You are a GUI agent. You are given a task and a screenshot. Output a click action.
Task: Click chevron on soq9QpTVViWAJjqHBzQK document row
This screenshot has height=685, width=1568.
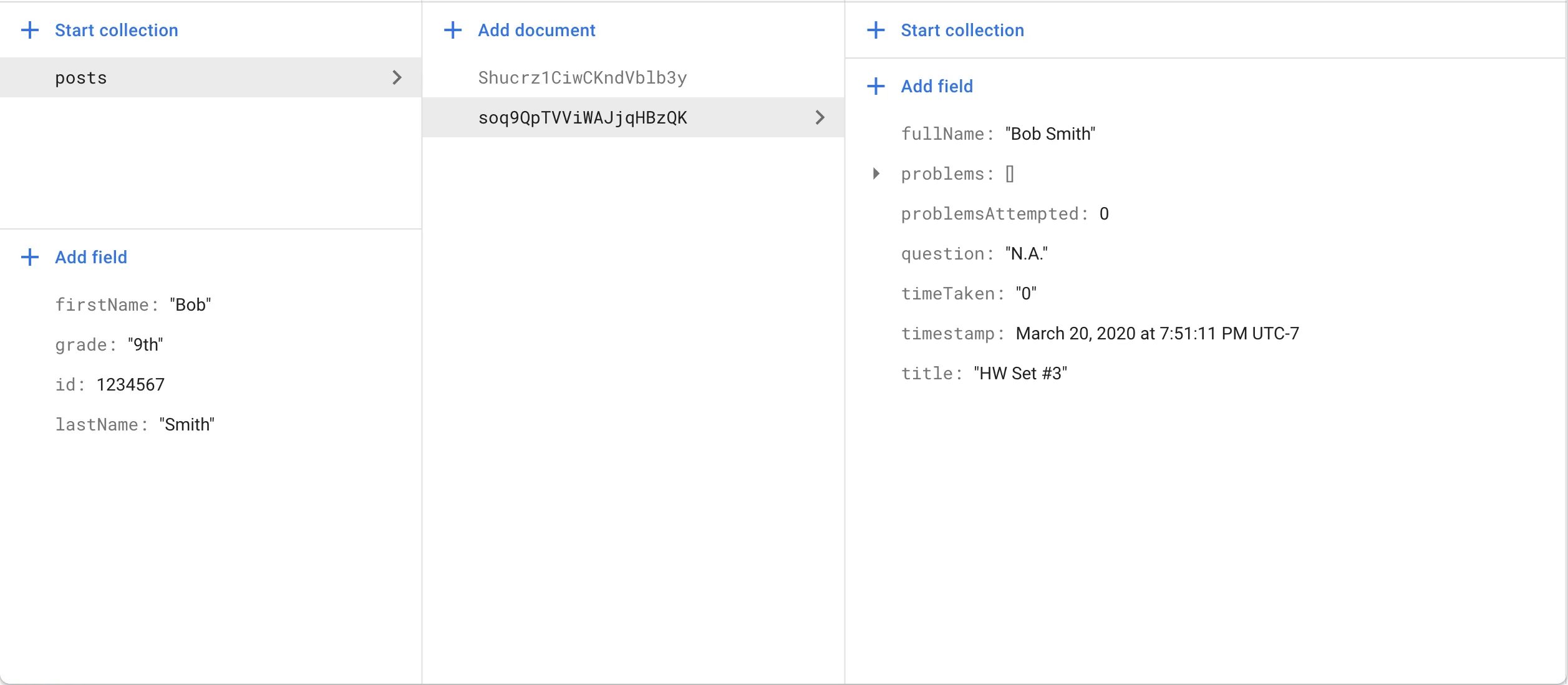[820, 117]
